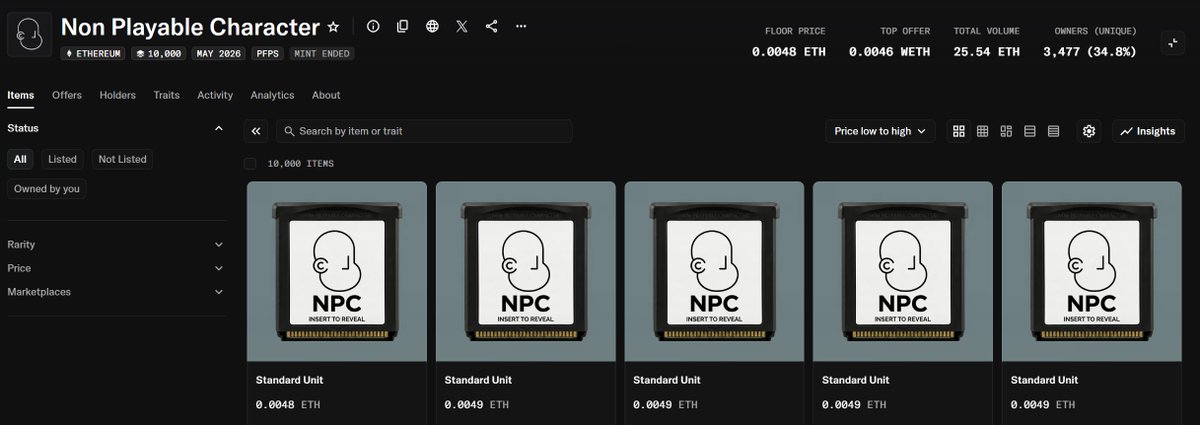Click into the search by item or trait field

click(x=424, y=131)
